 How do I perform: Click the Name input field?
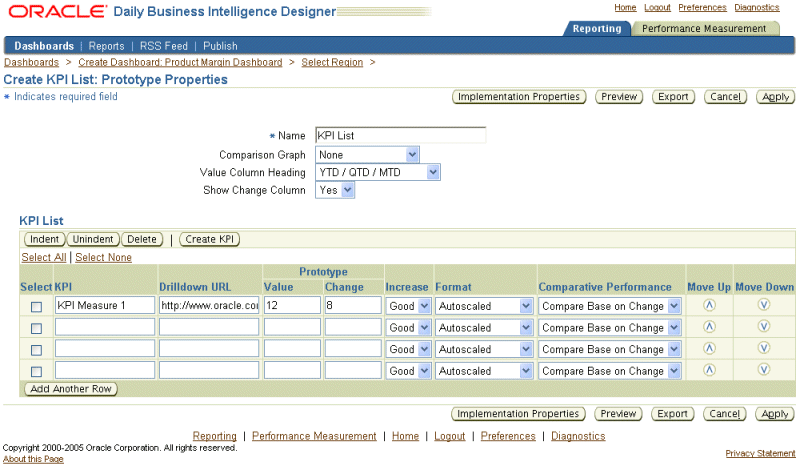401,135
